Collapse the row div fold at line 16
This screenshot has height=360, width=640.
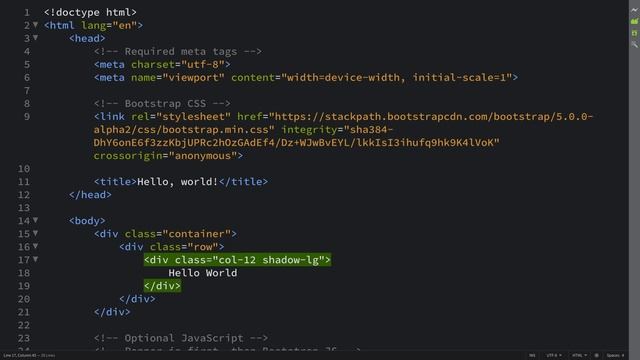pos(36,247)
